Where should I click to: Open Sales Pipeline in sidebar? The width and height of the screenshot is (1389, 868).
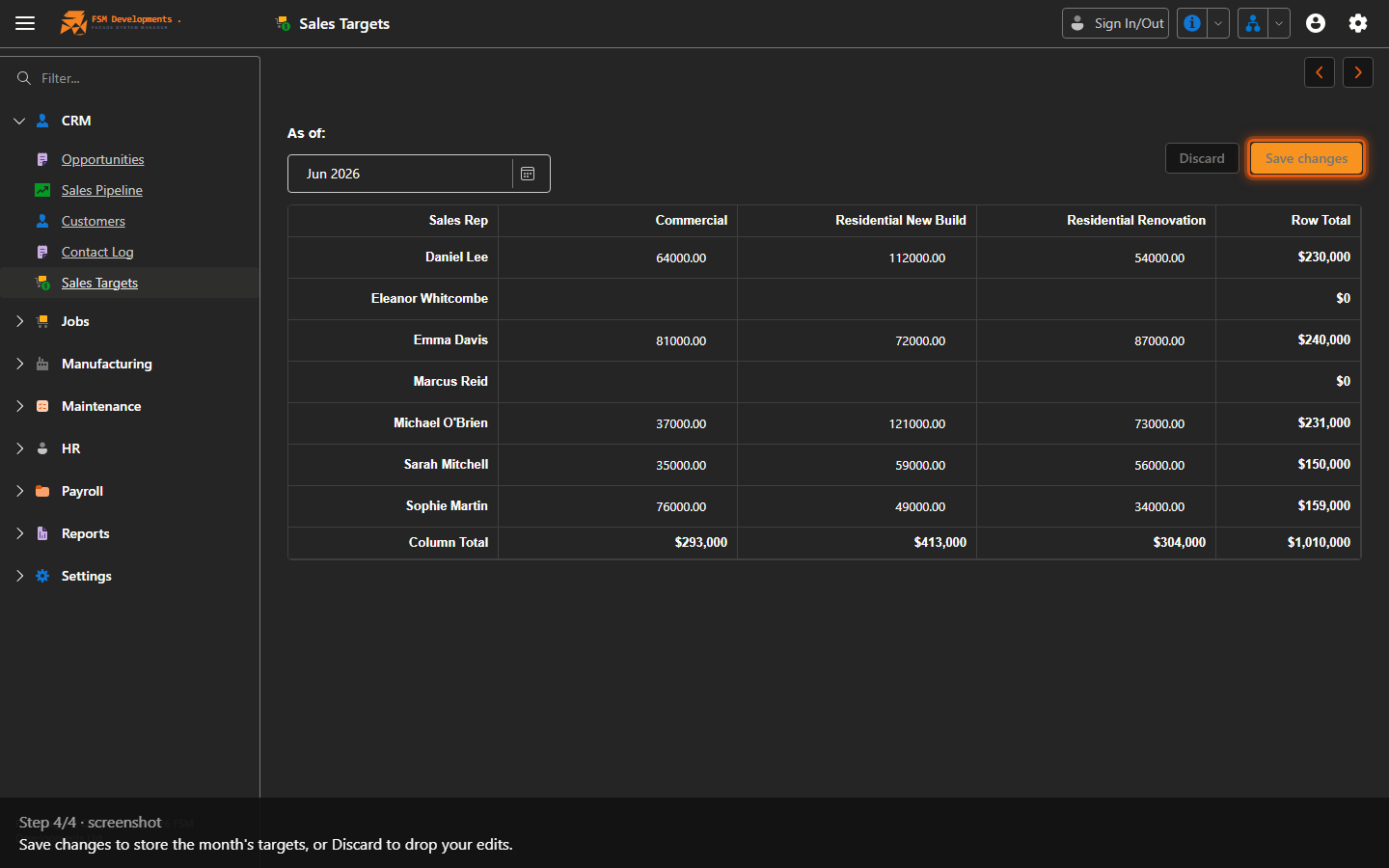101,190
